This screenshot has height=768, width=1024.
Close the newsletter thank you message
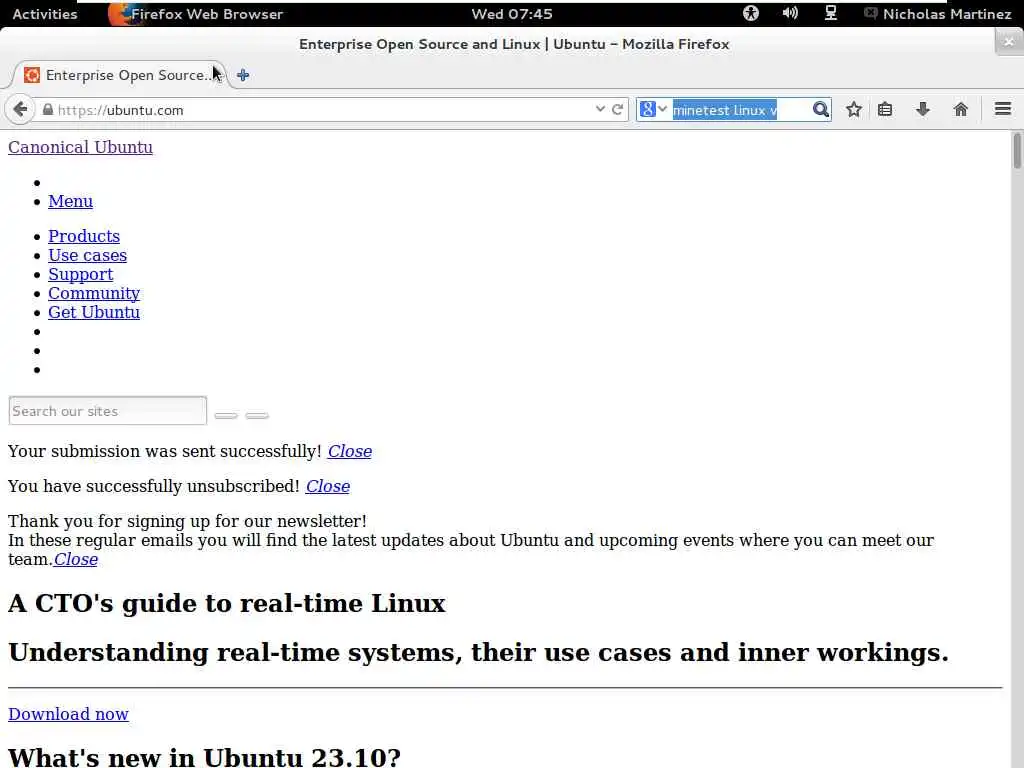pos(76,560)
